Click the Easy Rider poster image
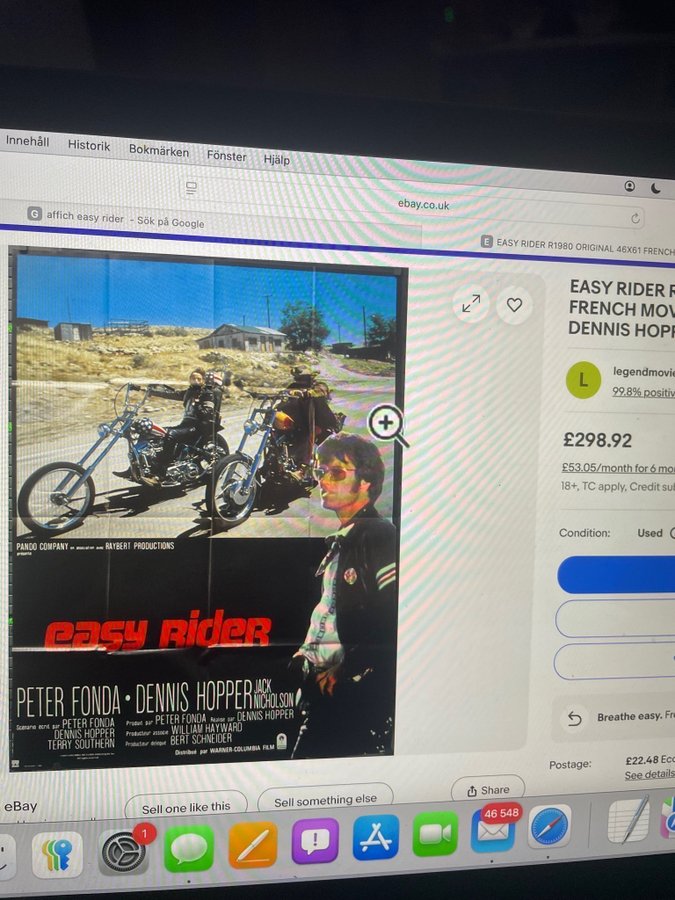The height and width of the screenshot is (900, 675). (207, 508)
